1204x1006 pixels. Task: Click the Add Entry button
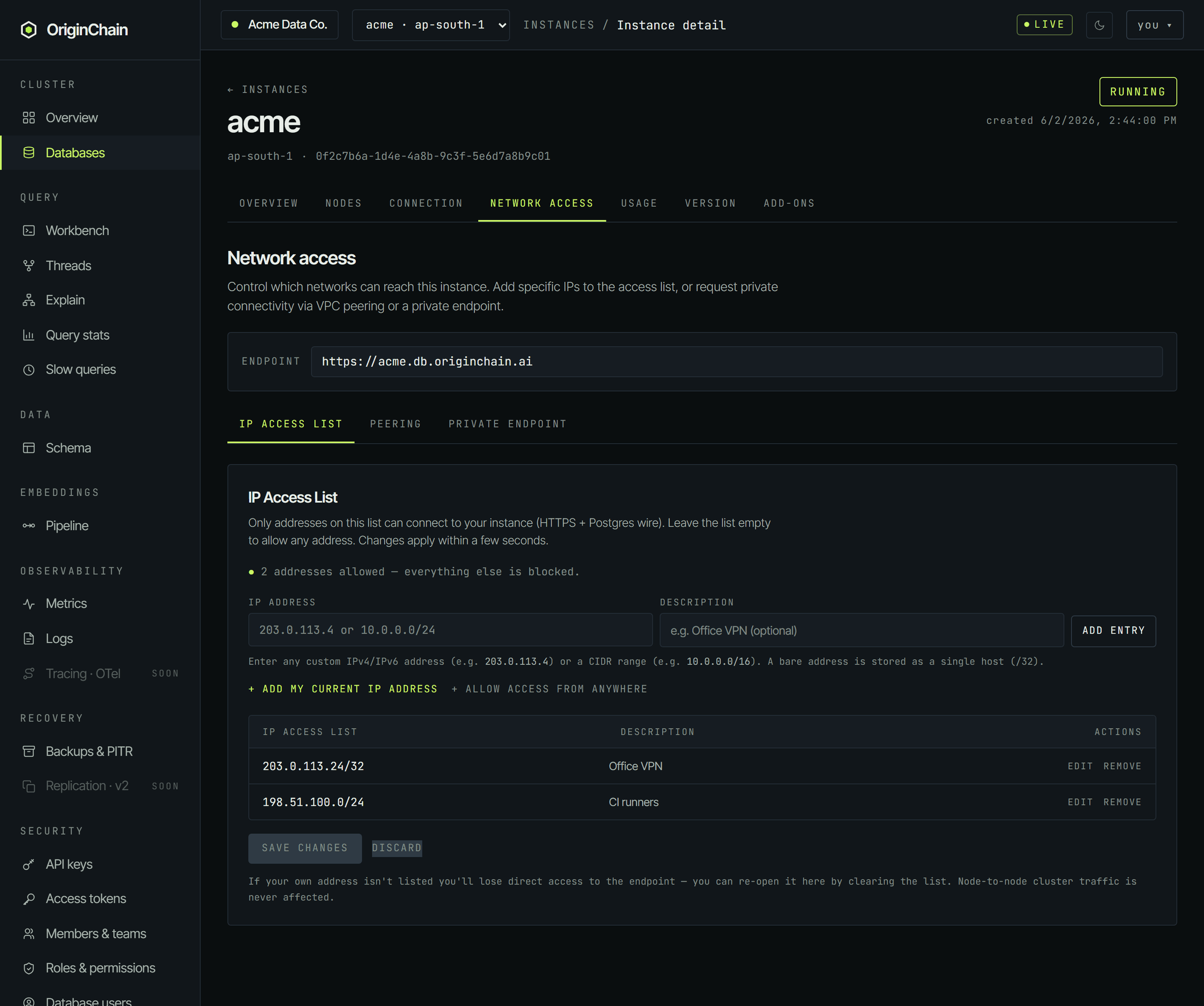coord(1113,630)
